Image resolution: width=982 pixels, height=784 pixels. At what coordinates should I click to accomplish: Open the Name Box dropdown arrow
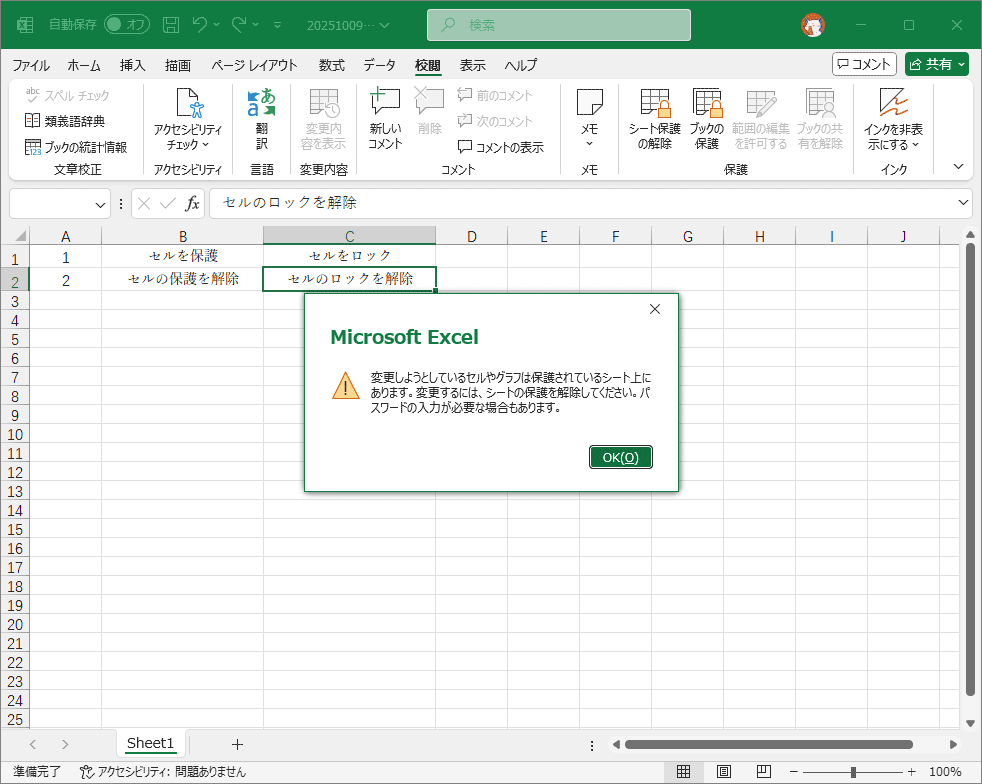coord(101,204)
